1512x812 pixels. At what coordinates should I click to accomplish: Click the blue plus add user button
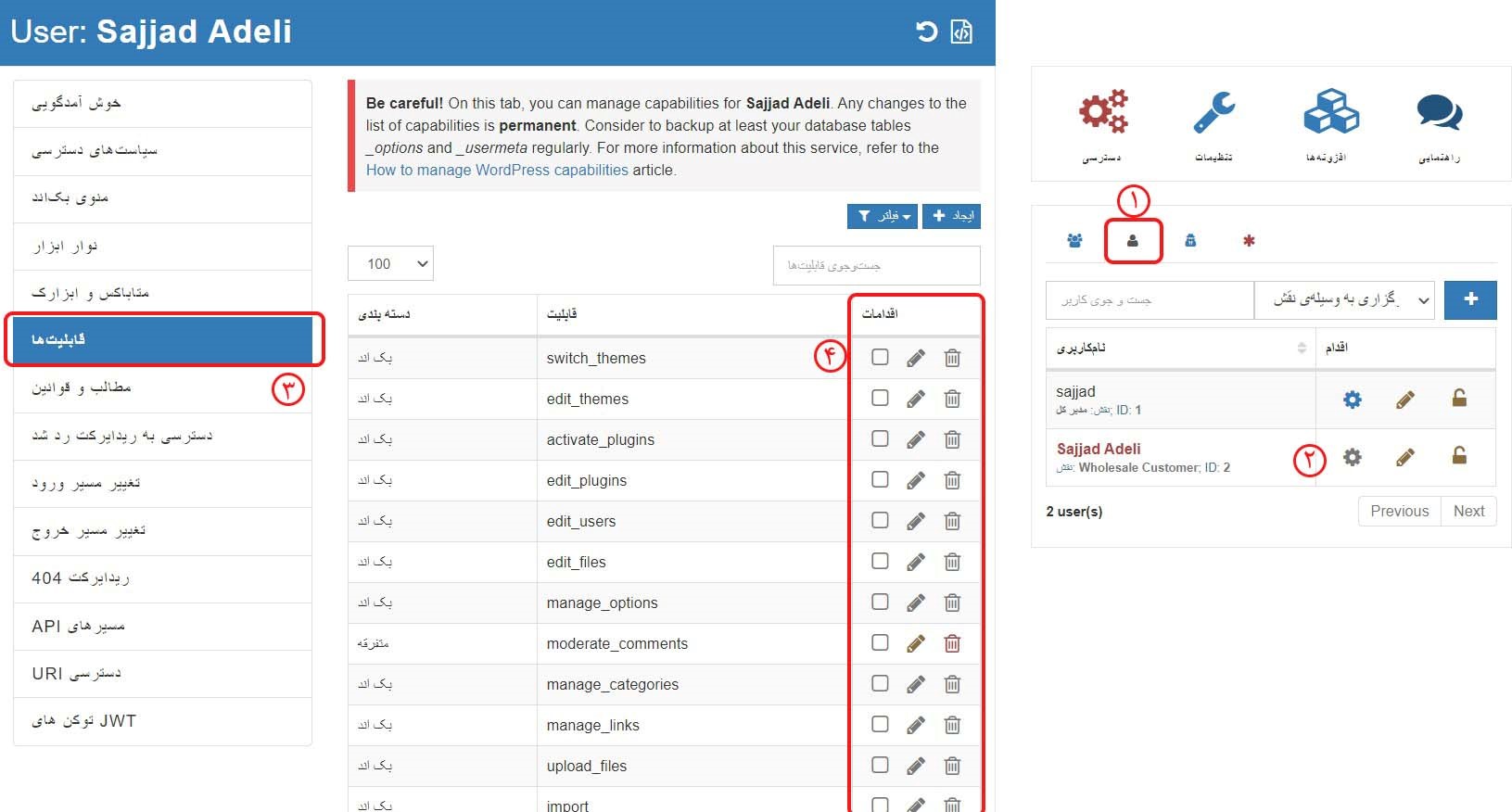click(1470, 300)
